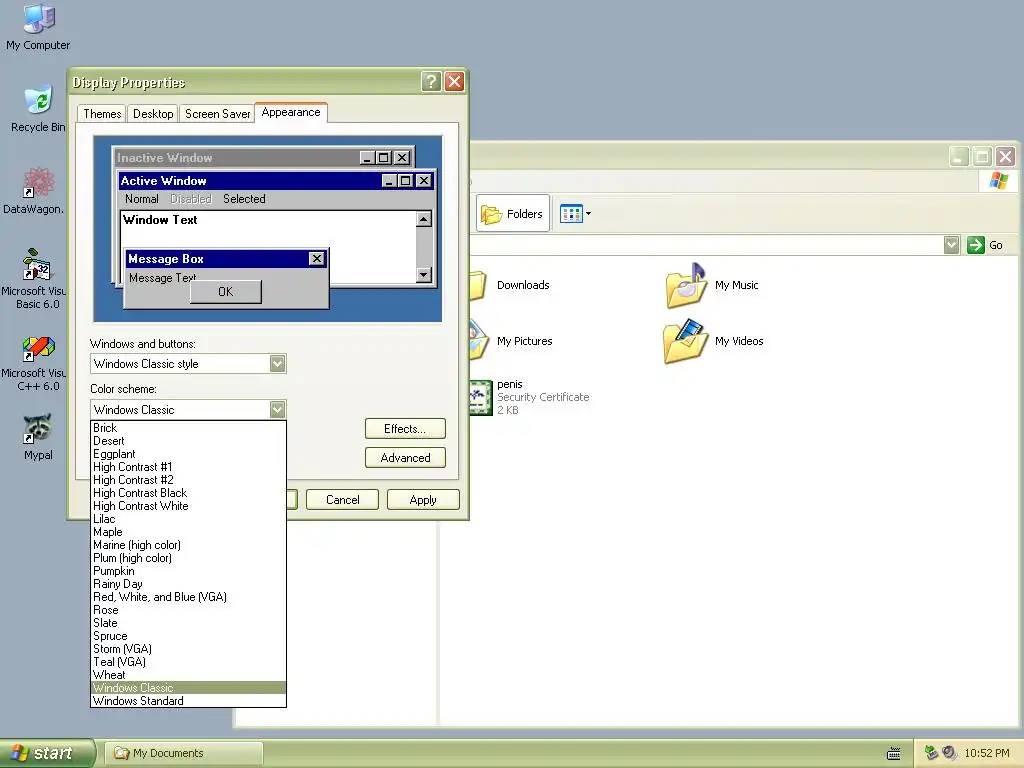
Task: Launch Microsoft Visual Basic 6.0 shortcut
Action: (x=36, y=279)
